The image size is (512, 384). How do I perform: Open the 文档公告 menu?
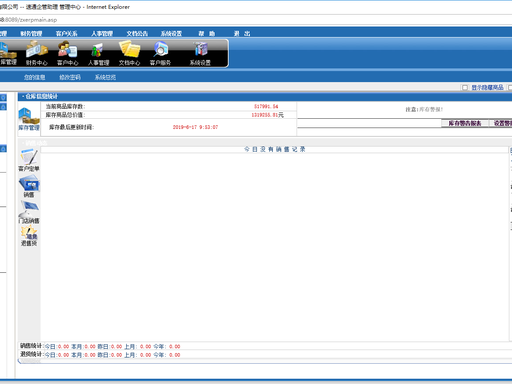137,33
